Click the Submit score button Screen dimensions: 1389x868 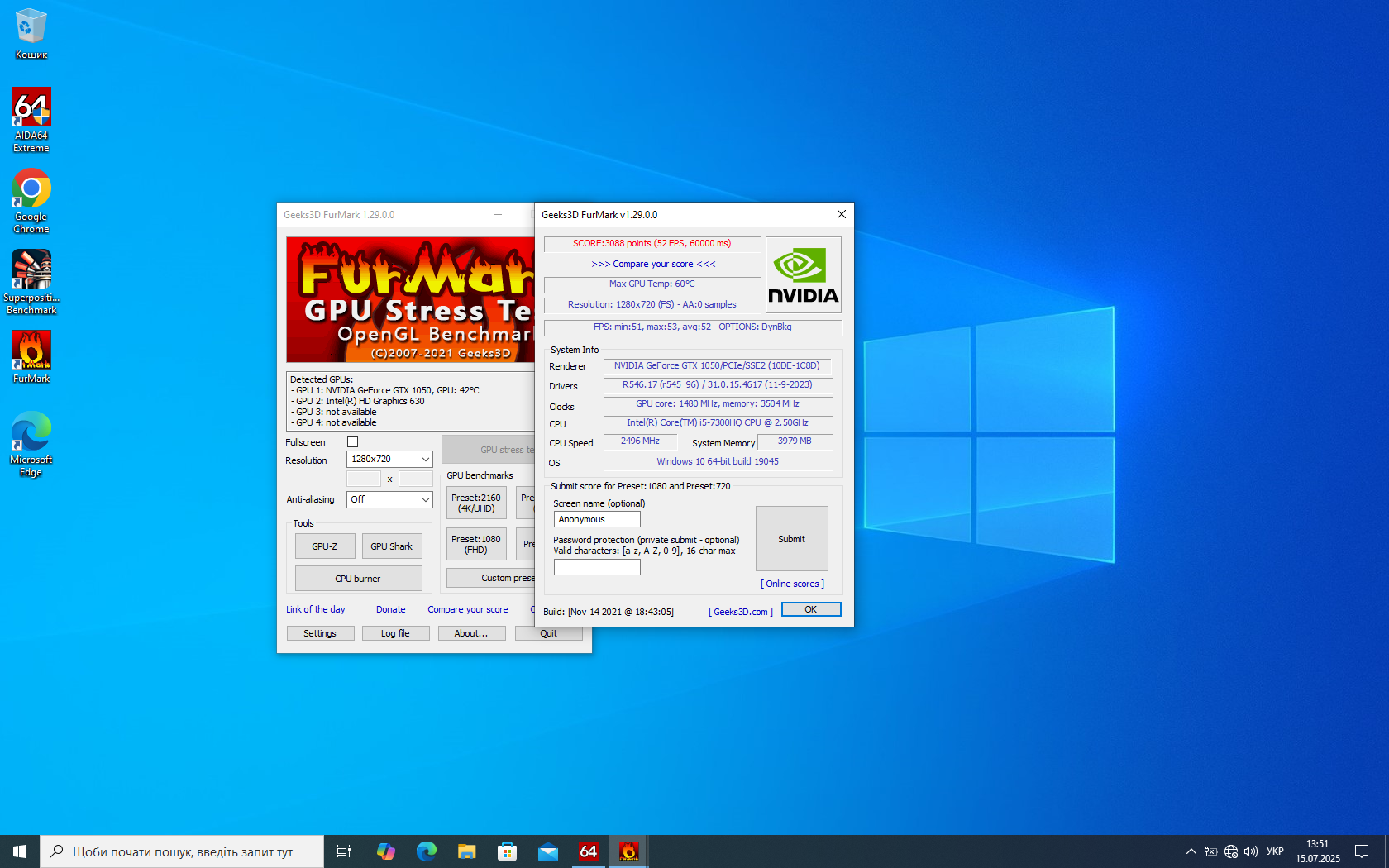(791, 539)
